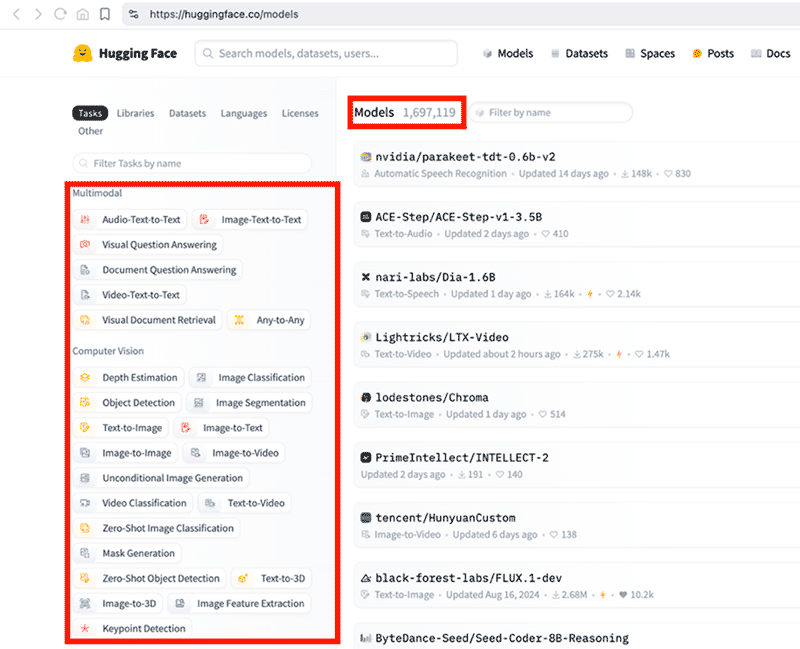Open black-forest-labs/FLUX.1-dev model
Viewport: 800px width, 649px height.
click(x=468, y=578)
